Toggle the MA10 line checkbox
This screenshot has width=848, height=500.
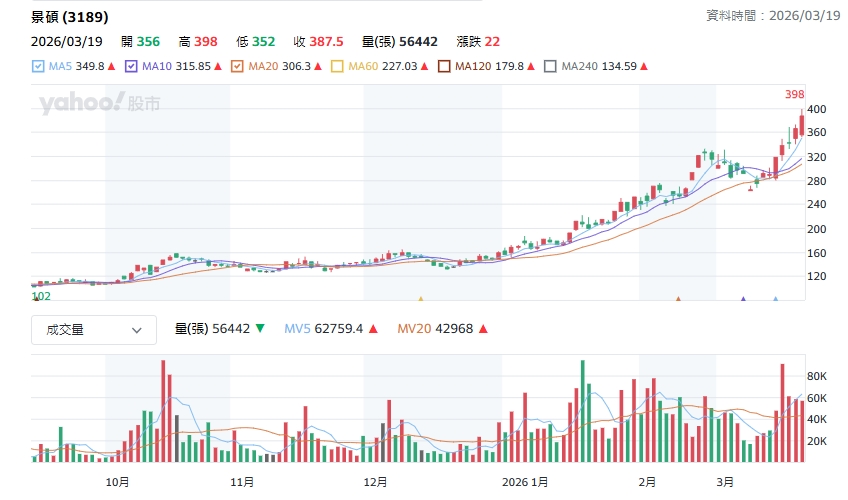tap(132, 67)
